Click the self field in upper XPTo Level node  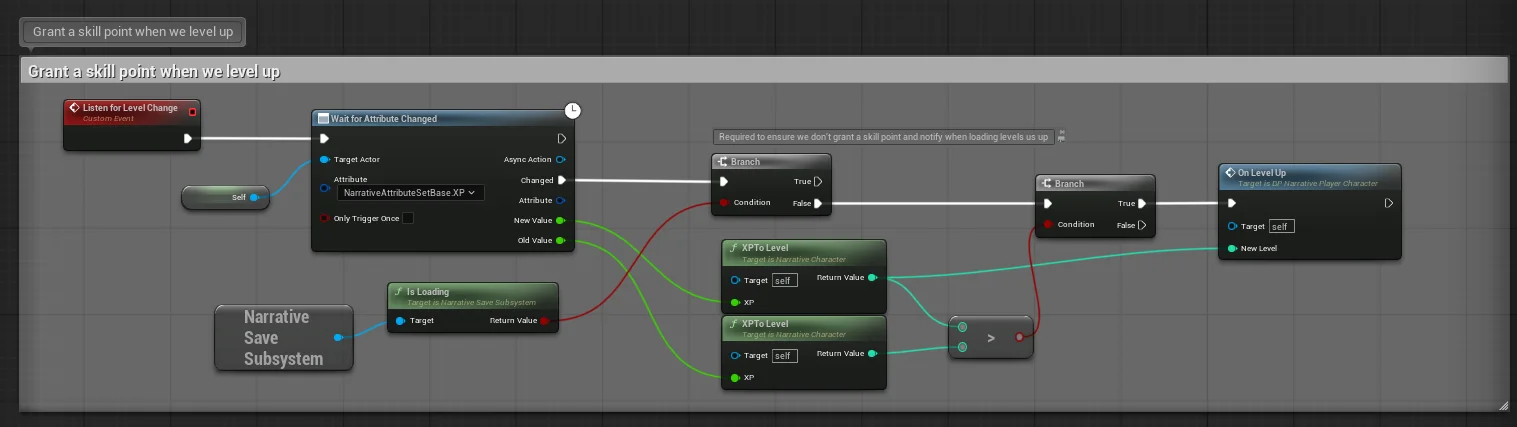[784, 280]
